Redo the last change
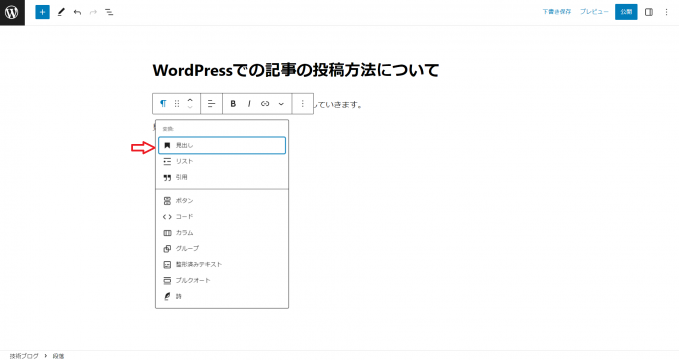Screen dimensions: 679x360 pyautogui.click(x=93, y=12)
